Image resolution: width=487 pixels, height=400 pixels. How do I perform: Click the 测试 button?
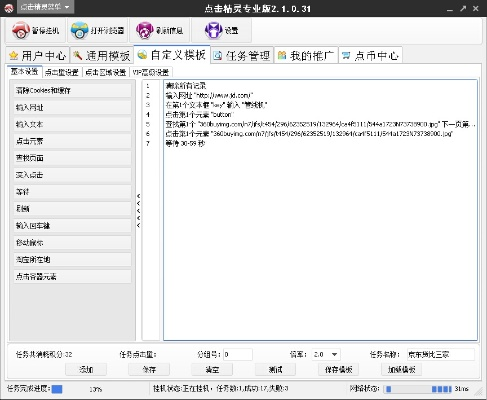[x=275, y=369]
